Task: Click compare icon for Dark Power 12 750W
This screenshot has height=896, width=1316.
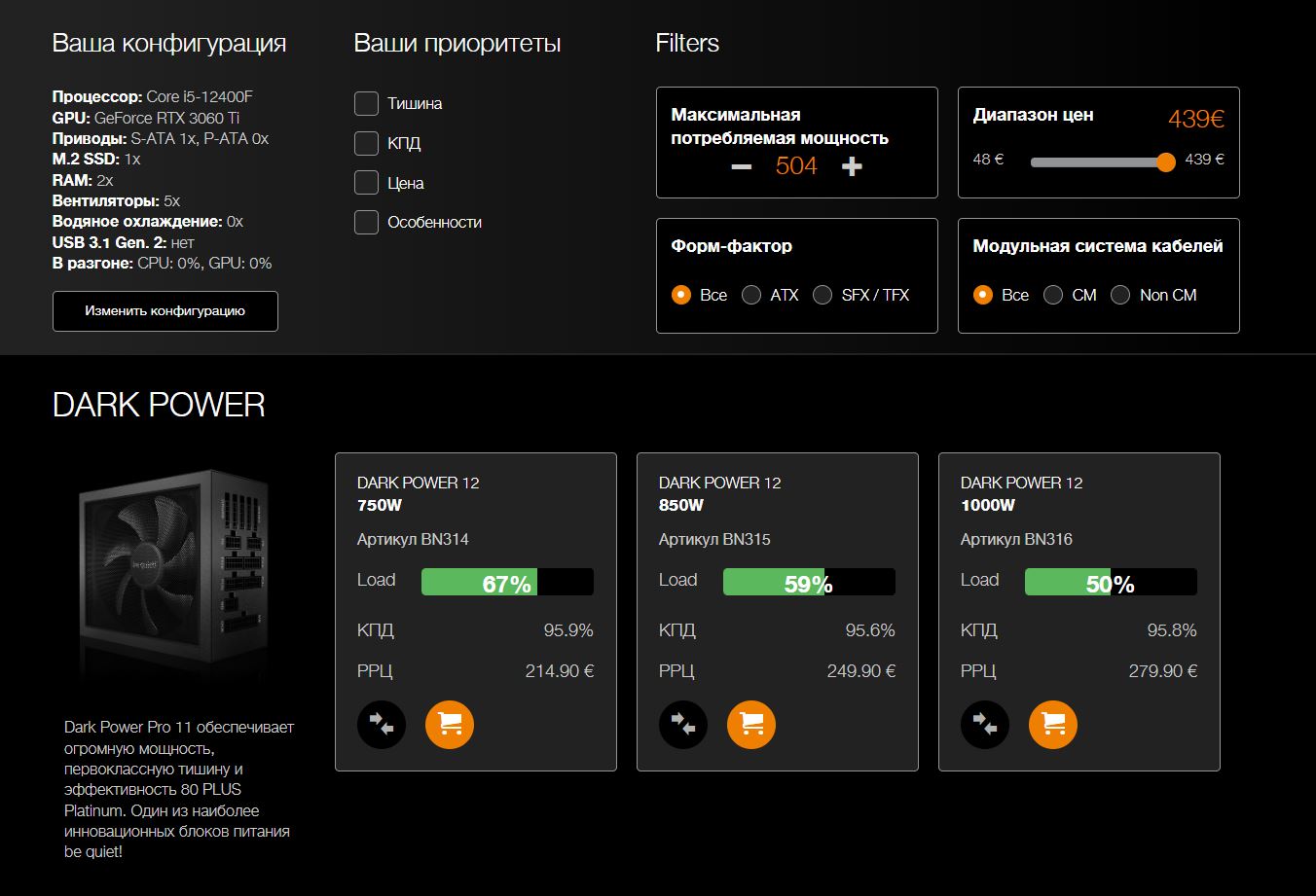Action: tap(382, 725)
